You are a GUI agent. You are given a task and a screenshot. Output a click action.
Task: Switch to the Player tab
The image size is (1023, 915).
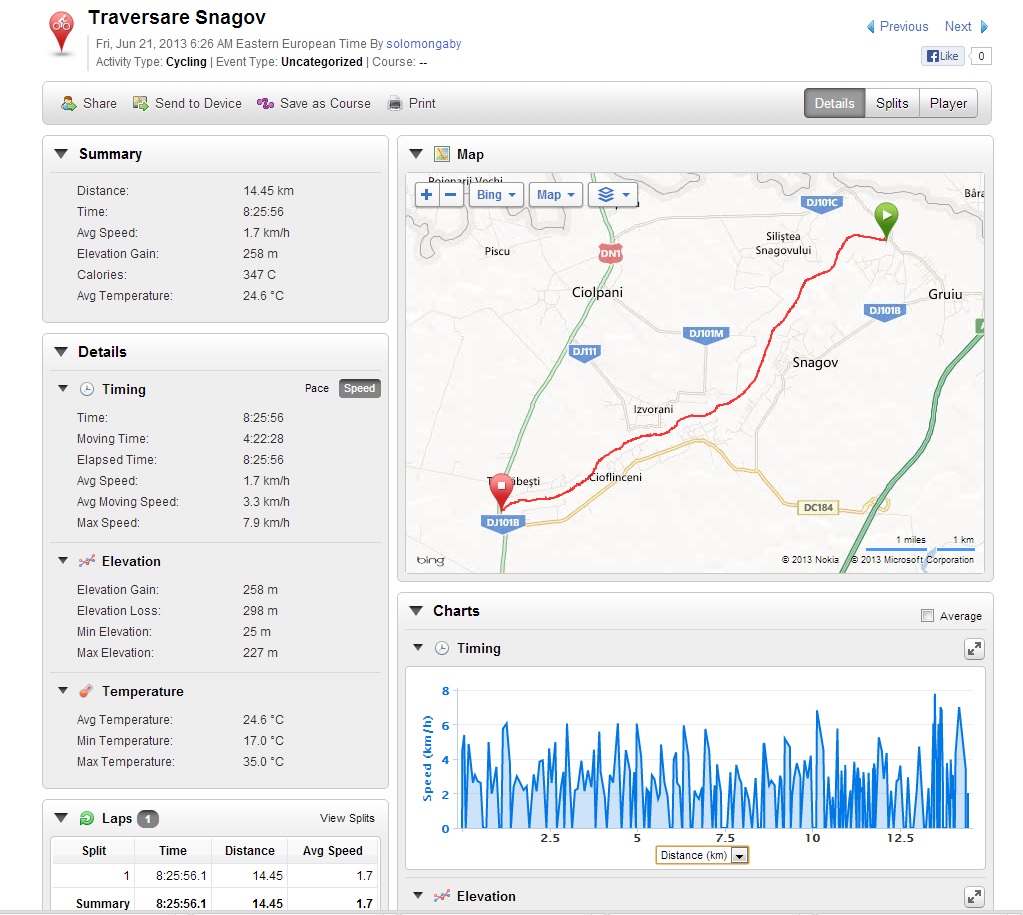click(948, 103)
